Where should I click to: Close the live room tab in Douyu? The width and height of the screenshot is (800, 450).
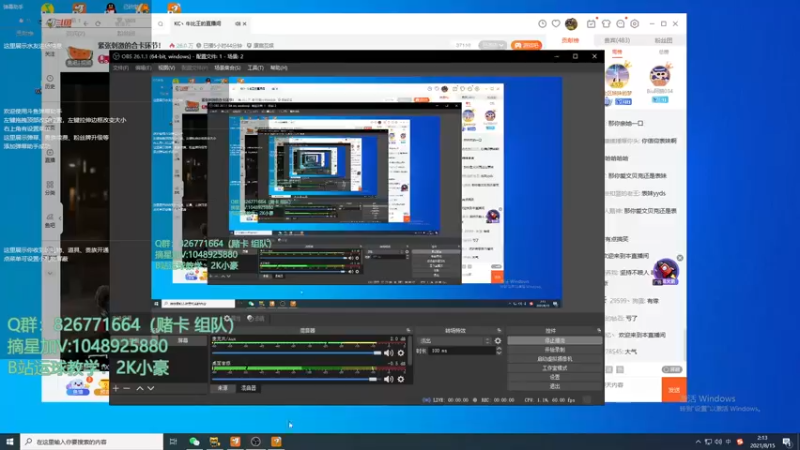click(x=244, y=23)
